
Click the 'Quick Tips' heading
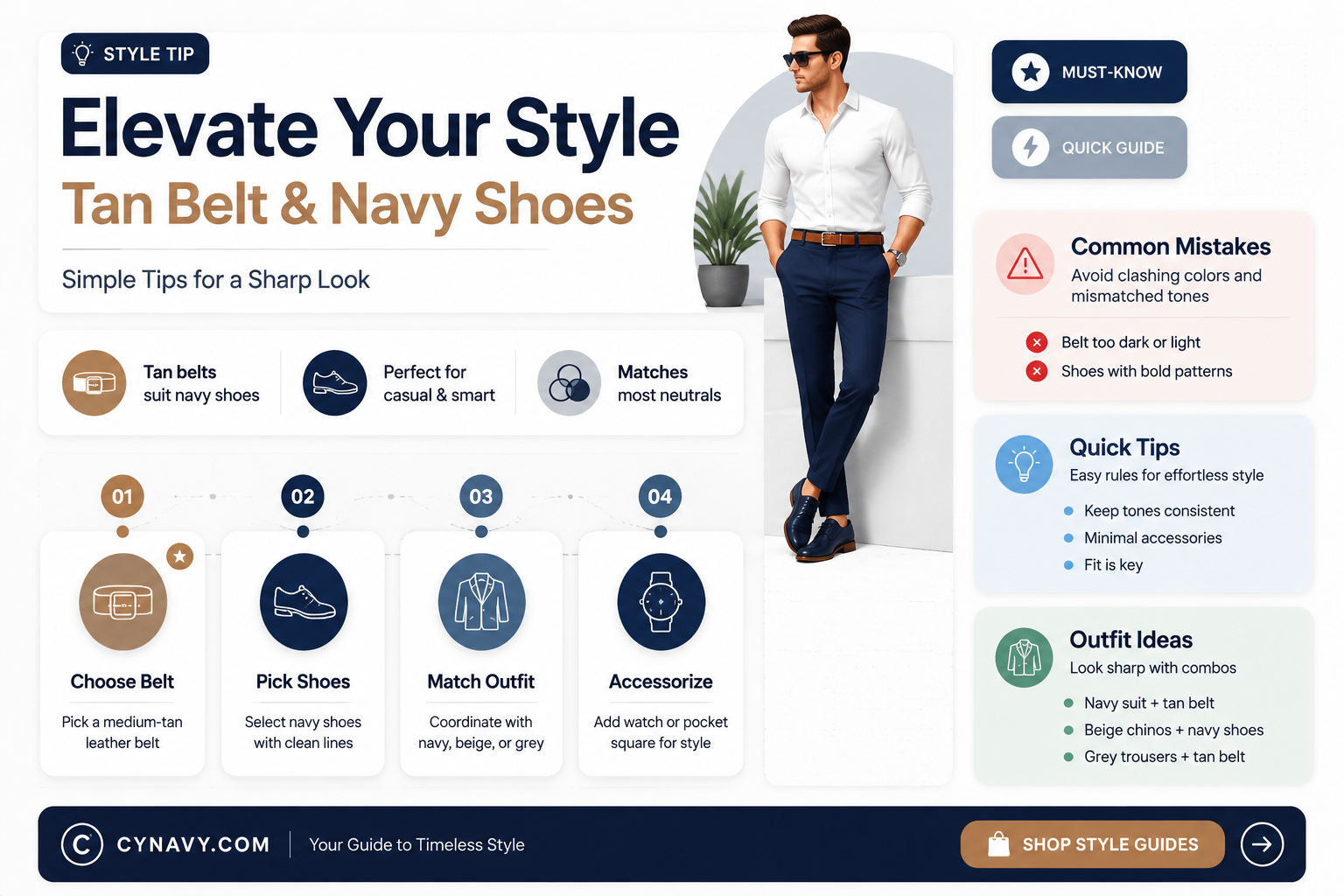(1124, 448)
